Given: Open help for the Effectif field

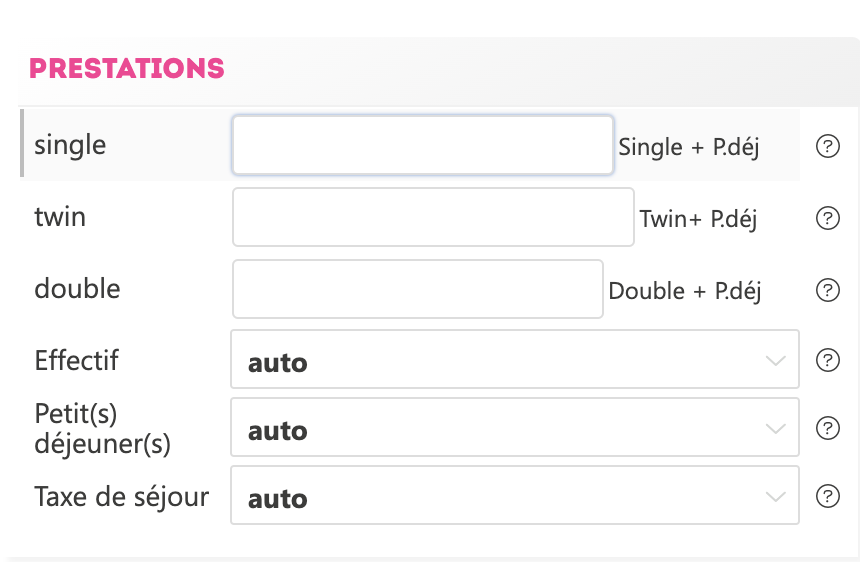Looking at the screenshot, I should (x=827, y=360).
